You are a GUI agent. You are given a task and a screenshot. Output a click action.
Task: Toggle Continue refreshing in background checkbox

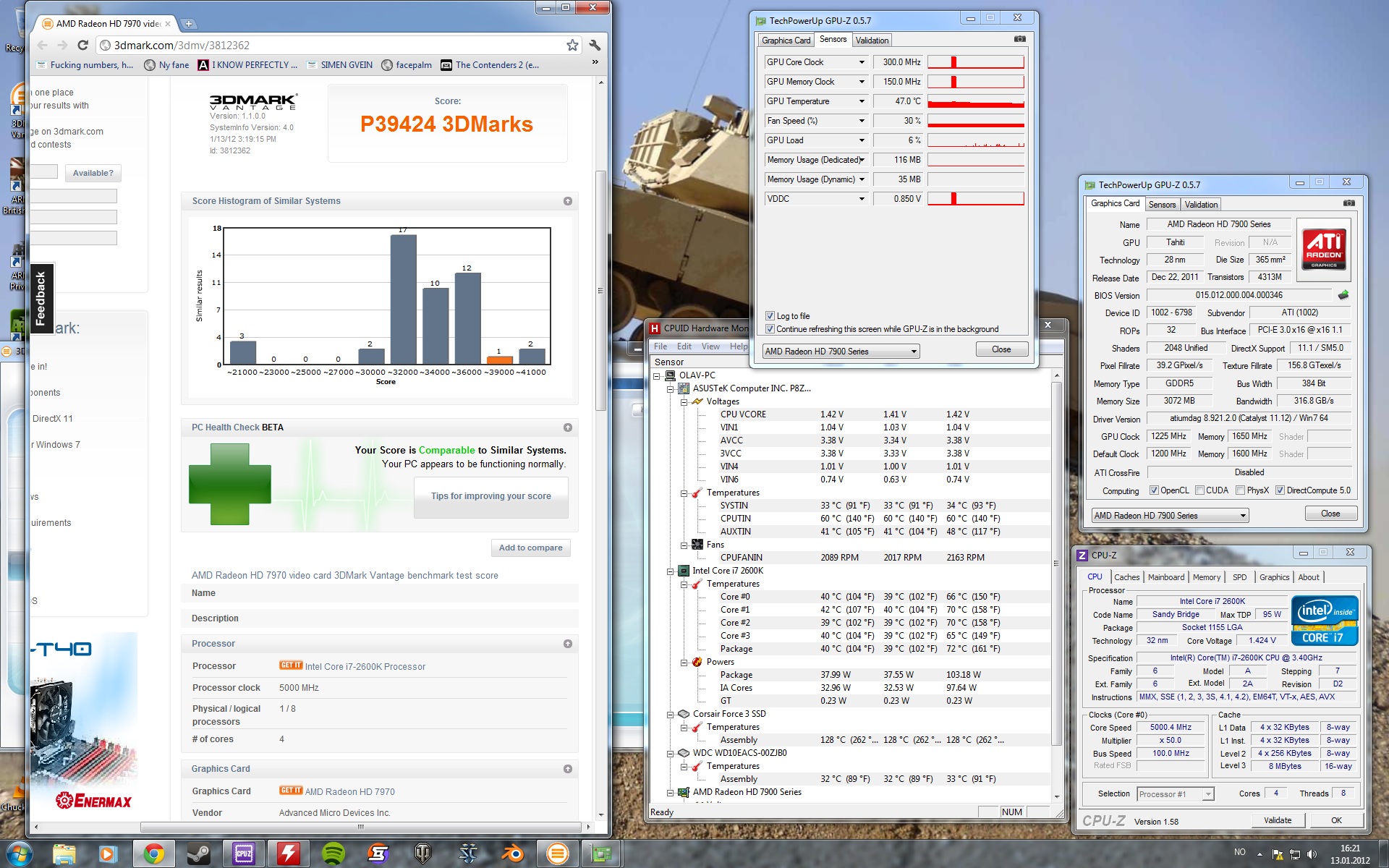[770, 329]
